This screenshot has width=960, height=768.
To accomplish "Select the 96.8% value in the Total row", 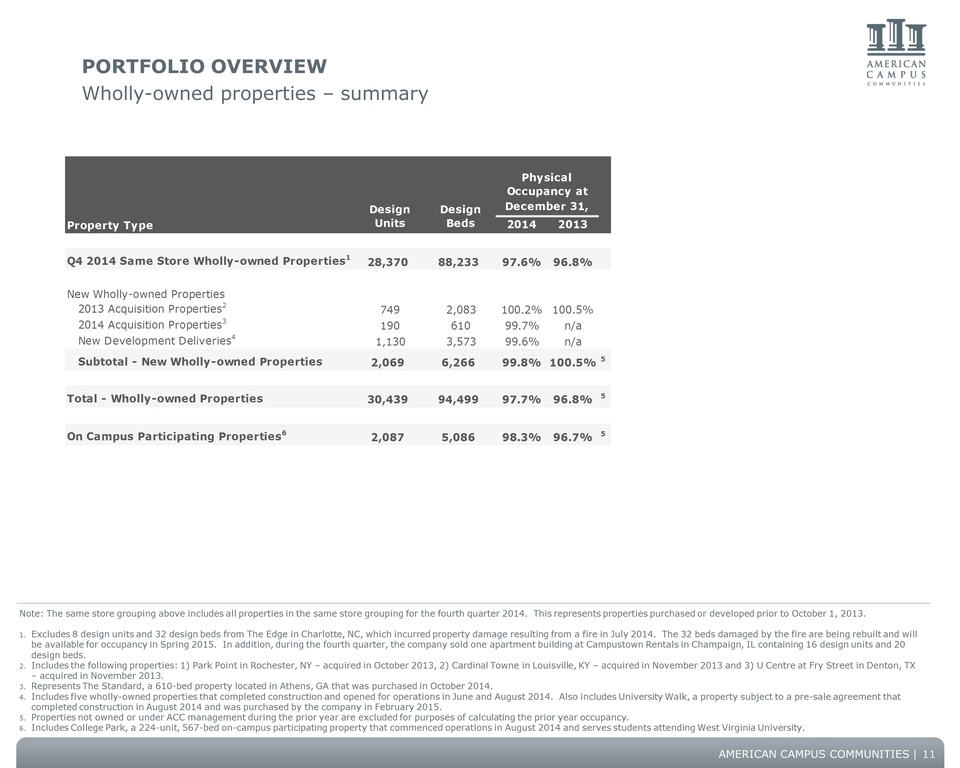I will [572, 399].
